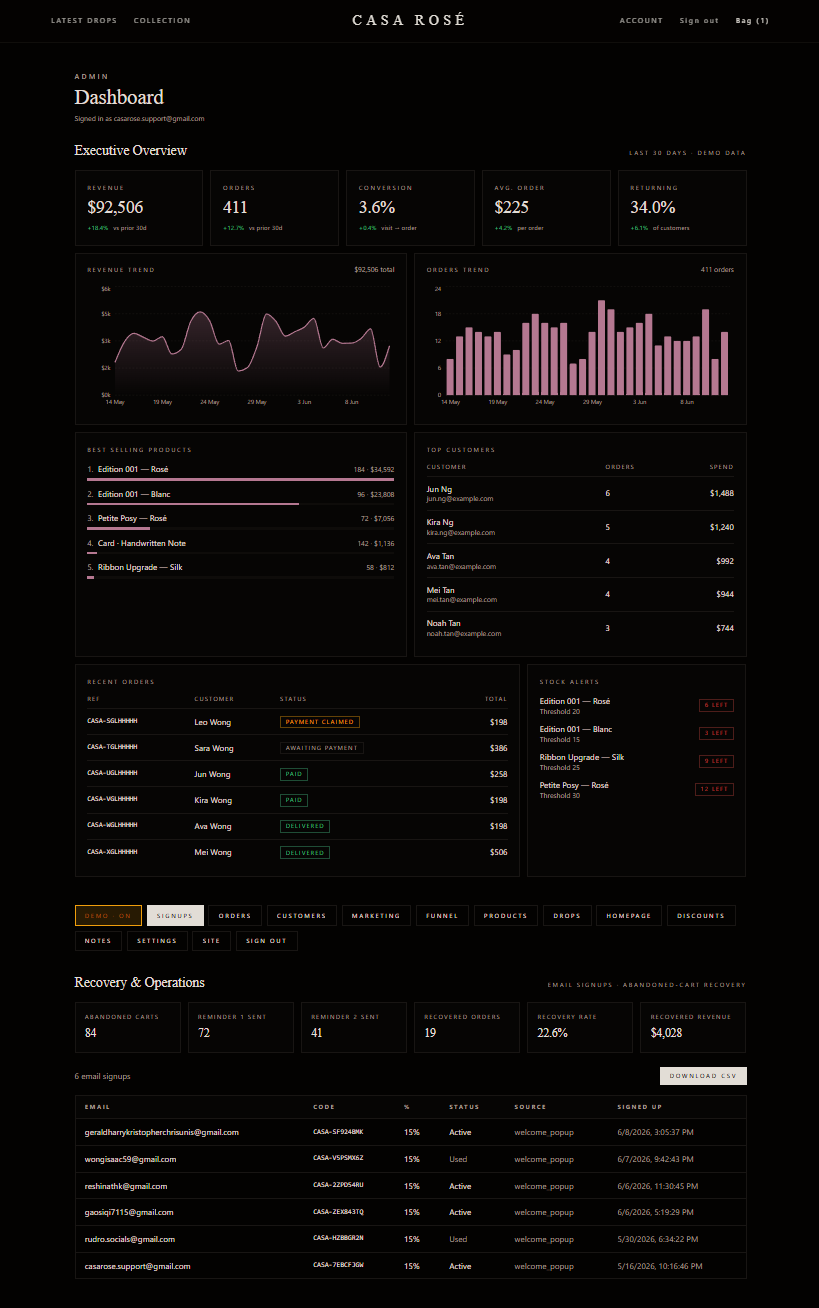The image size is (819, 1308).
Task: Open the Customers tab
Action: 302,916
